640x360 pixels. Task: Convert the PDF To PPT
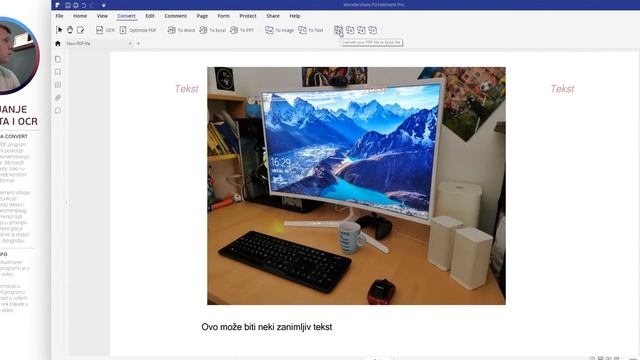point(242,30)
